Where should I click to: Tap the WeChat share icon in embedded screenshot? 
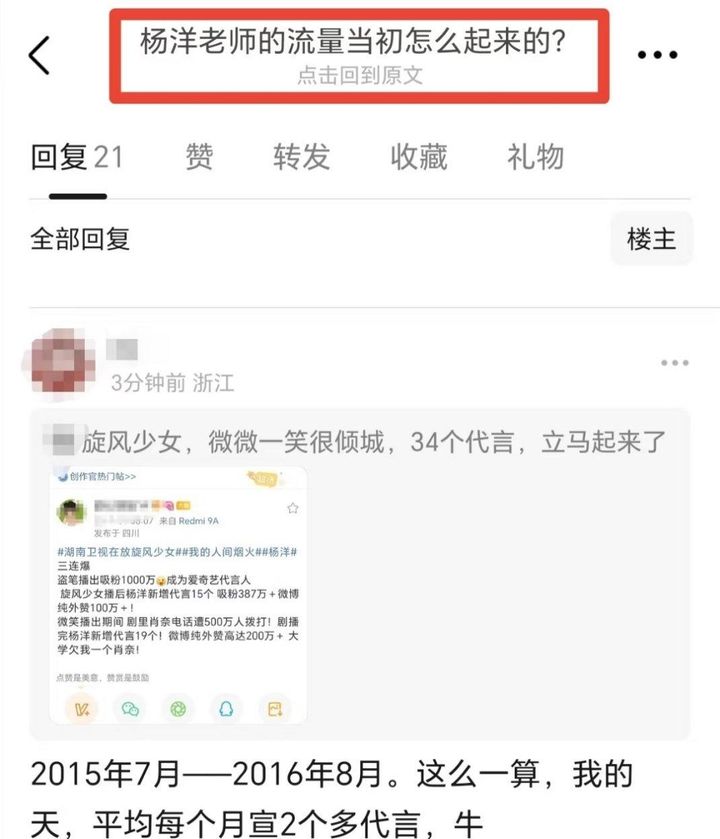coord(130,709)
